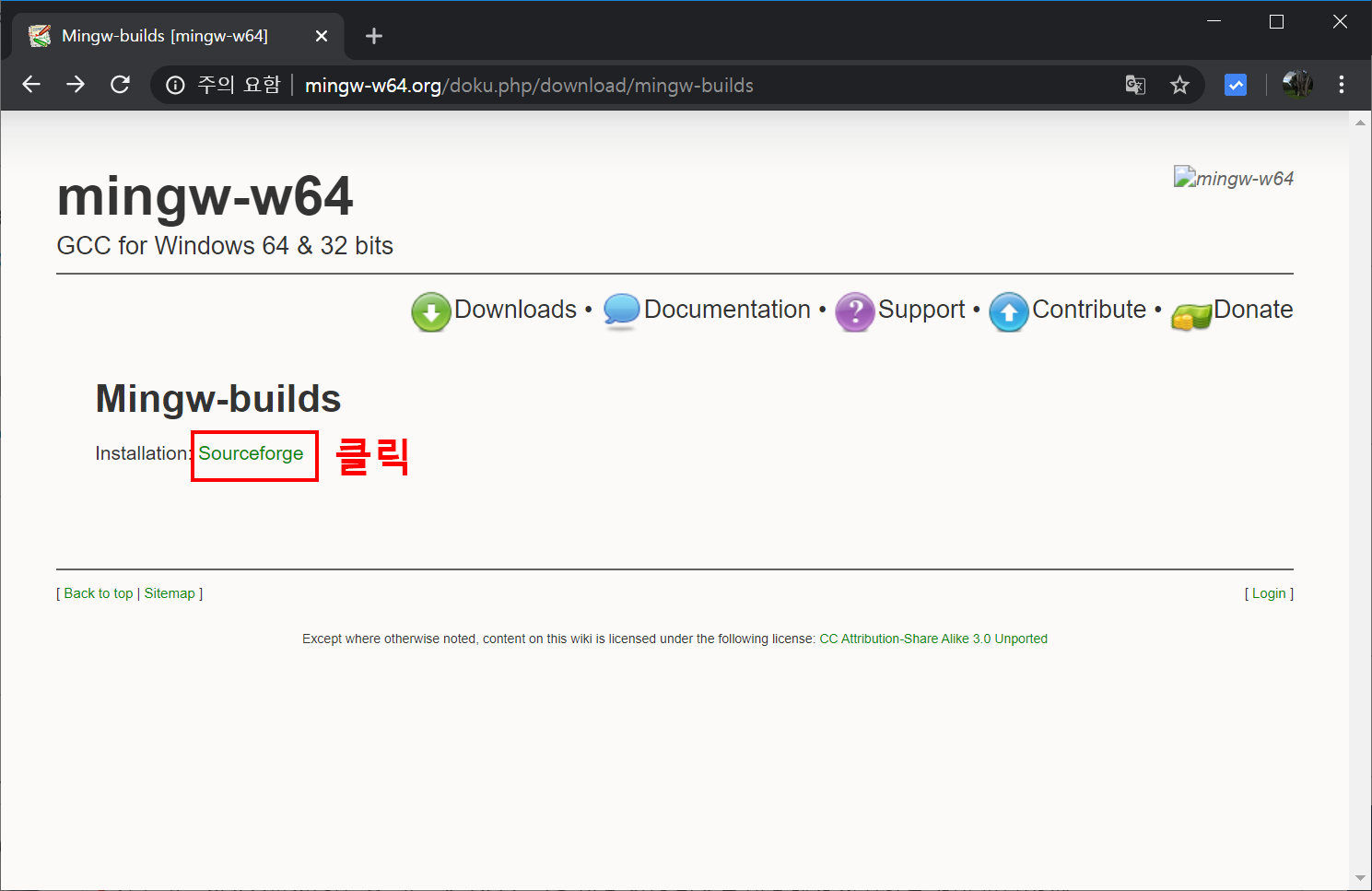Viewport: 1372px width, 891px height.
Task: Open the Chrome three-dot menu
Action: [1342, 84]
